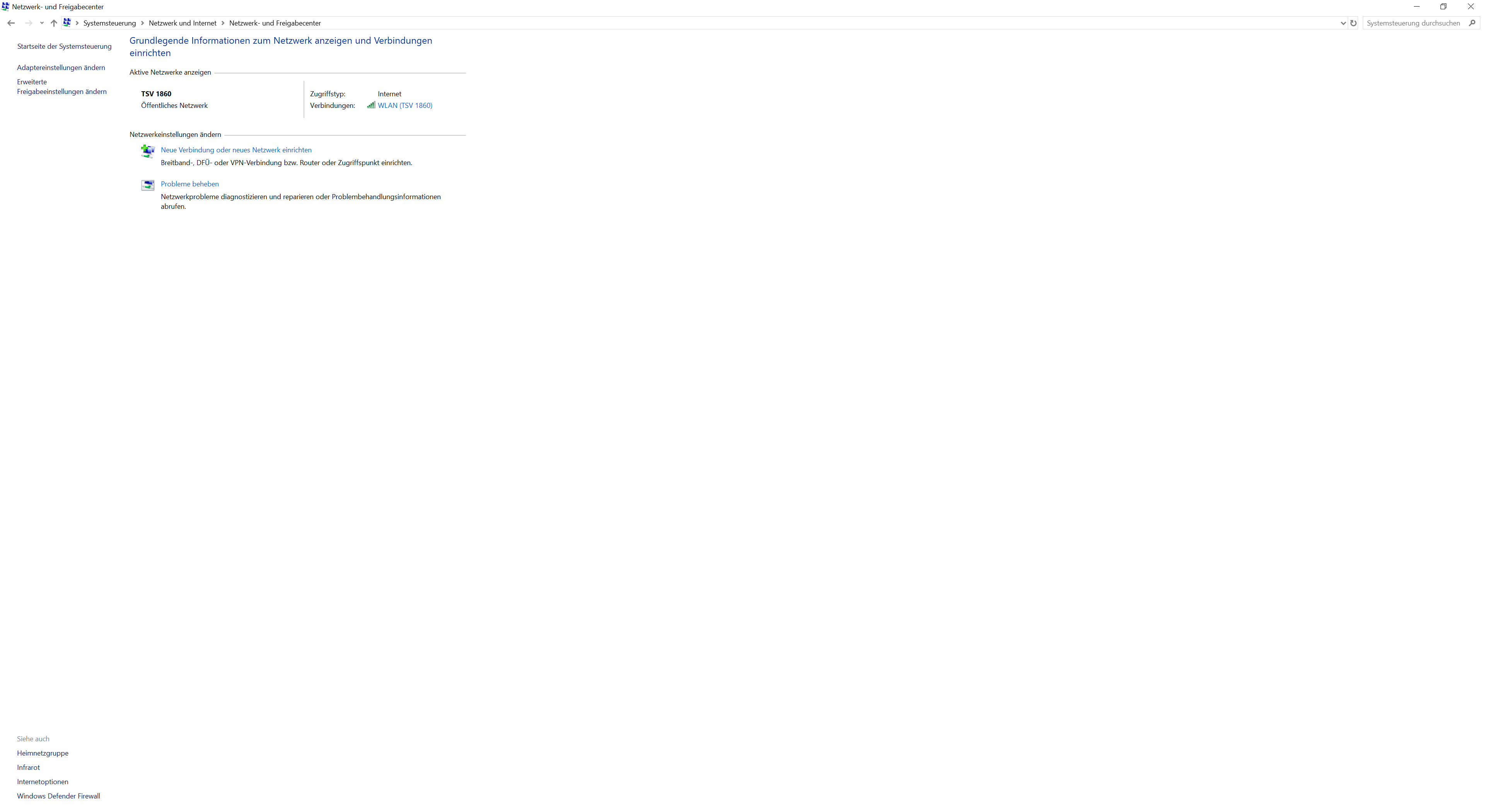Click the control panel icon in address bar
The width and height of the screenshot is (1485, 812).
coord(67,23)
